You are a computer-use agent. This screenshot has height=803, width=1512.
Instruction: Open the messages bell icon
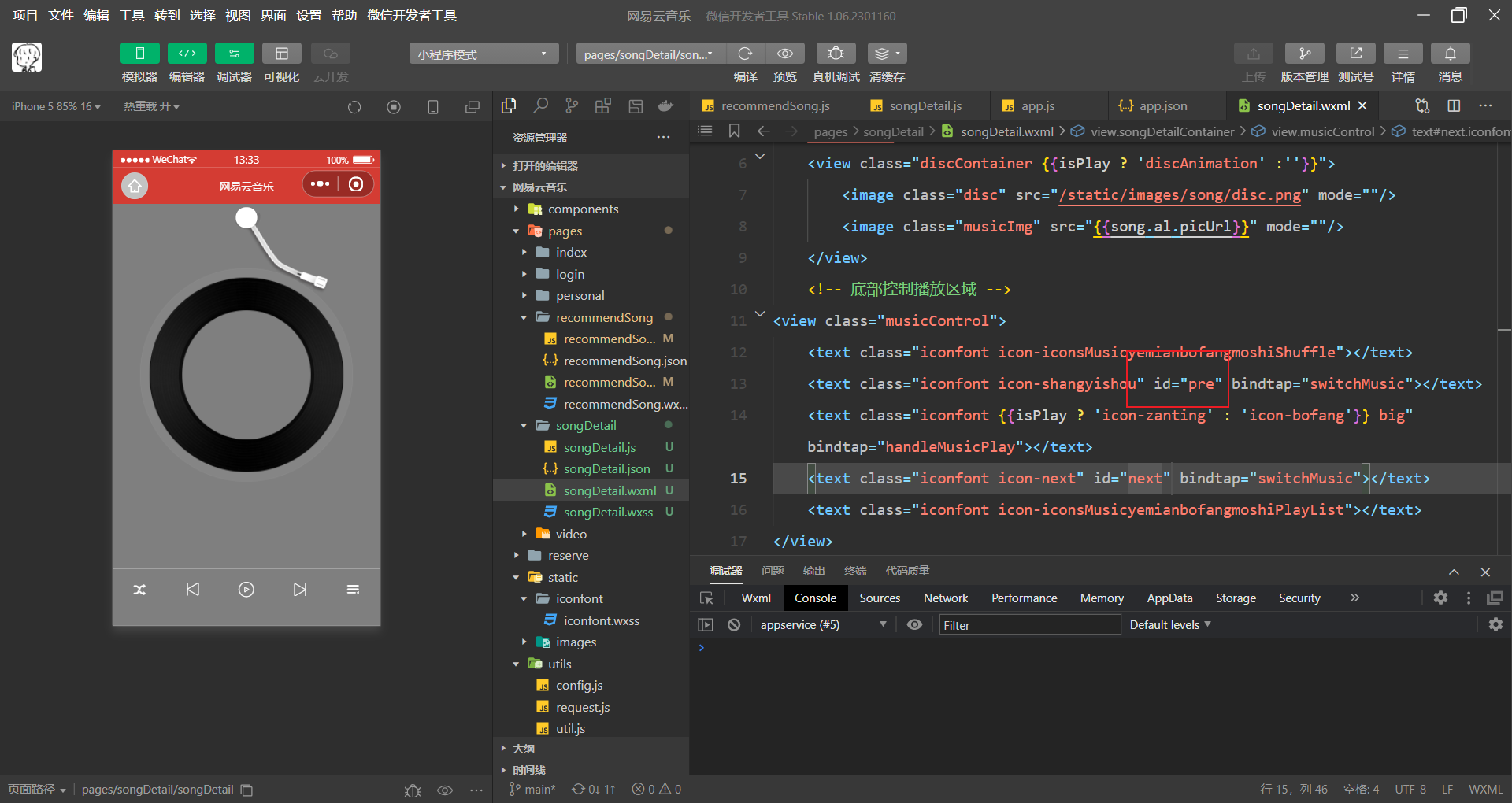click(x=1451, y=54)
